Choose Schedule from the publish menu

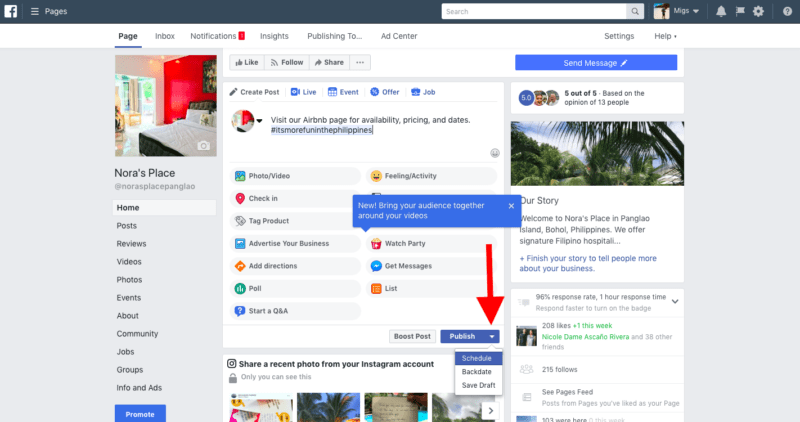coord(478,358)
